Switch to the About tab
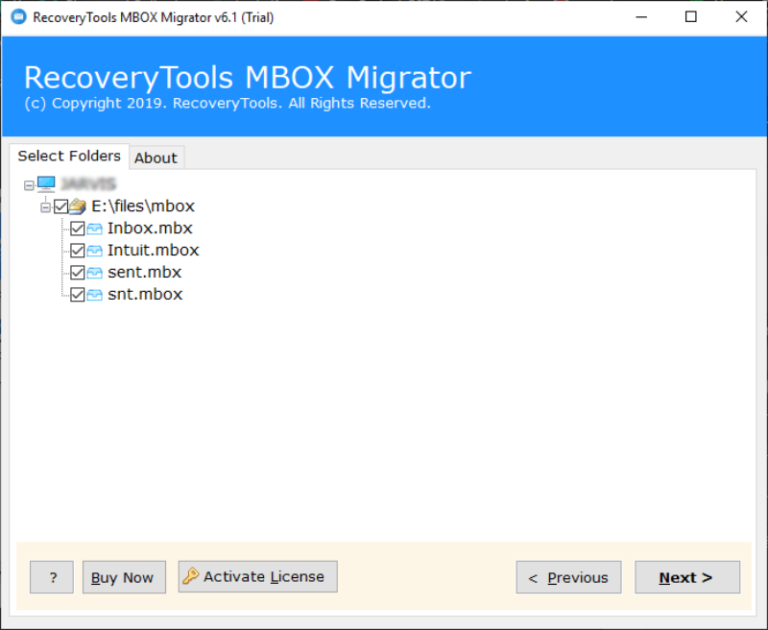768x630 pixels. [x=155, y=158]
